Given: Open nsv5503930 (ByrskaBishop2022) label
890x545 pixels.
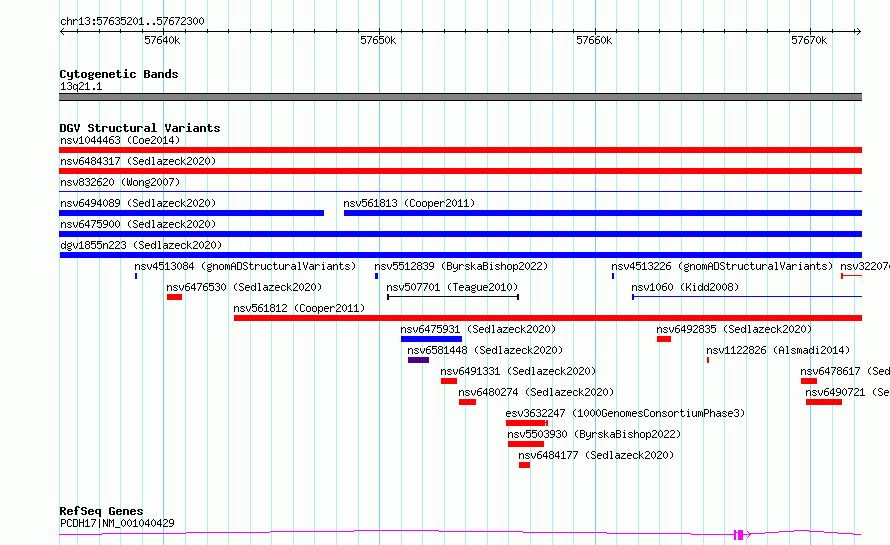Looking at the screenshot, I should (x=594, y=434).
